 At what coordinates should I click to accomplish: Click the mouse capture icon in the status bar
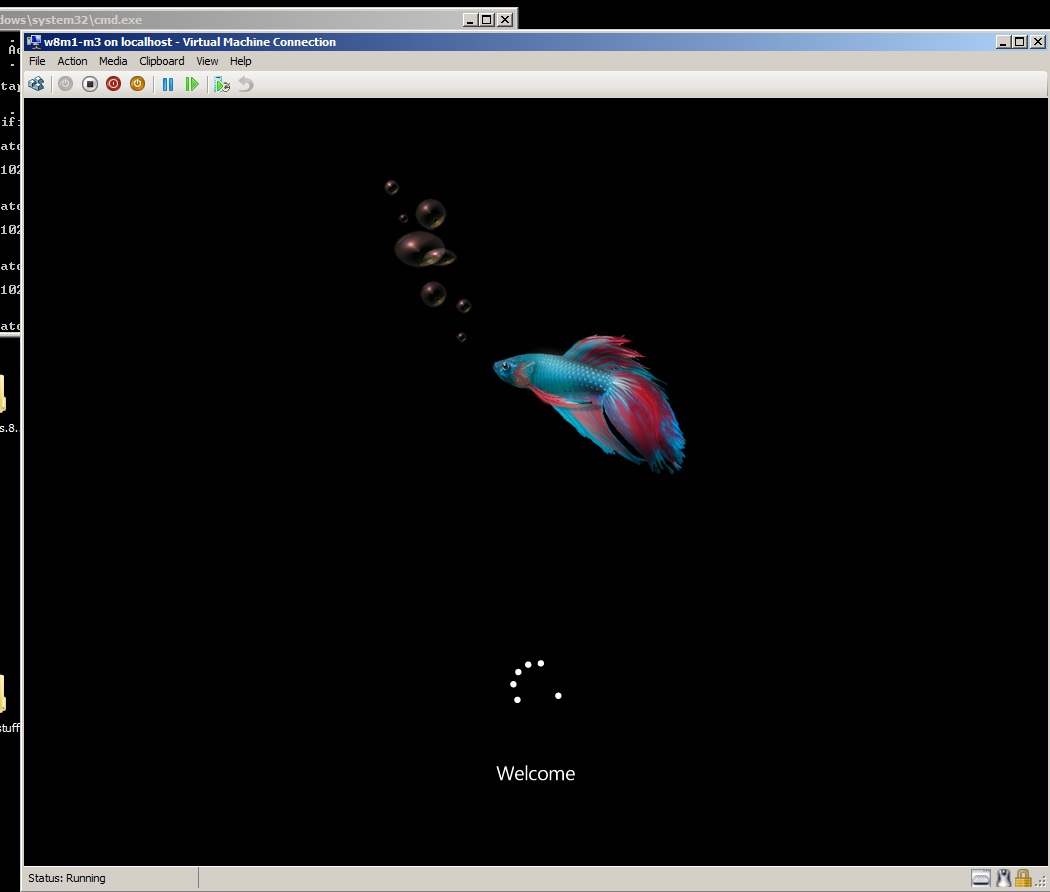point(1002,877)
